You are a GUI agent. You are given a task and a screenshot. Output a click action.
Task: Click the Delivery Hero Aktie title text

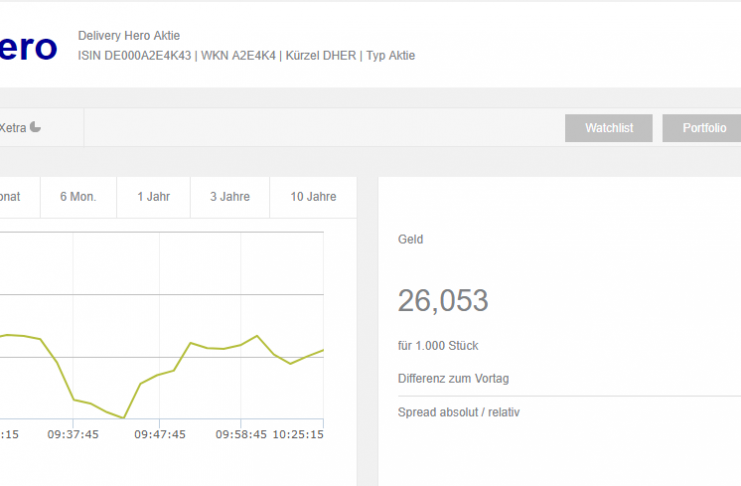pyautogui.click(x=129, y=35)
